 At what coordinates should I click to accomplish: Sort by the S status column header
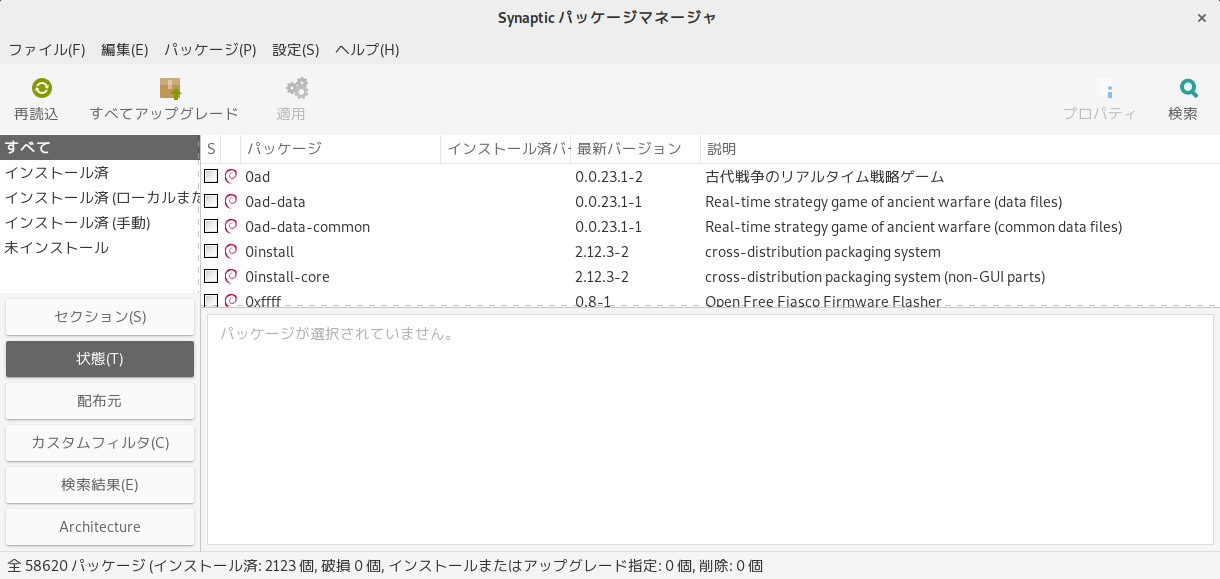(211, 149)
